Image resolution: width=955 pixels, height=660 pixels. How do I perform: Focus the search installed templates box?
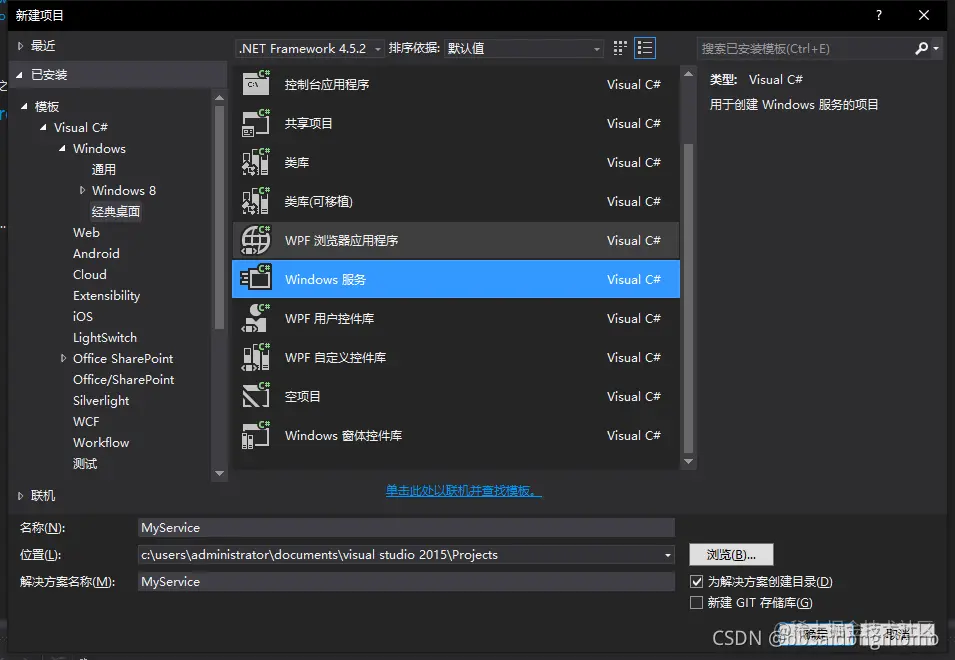(805, 48)
